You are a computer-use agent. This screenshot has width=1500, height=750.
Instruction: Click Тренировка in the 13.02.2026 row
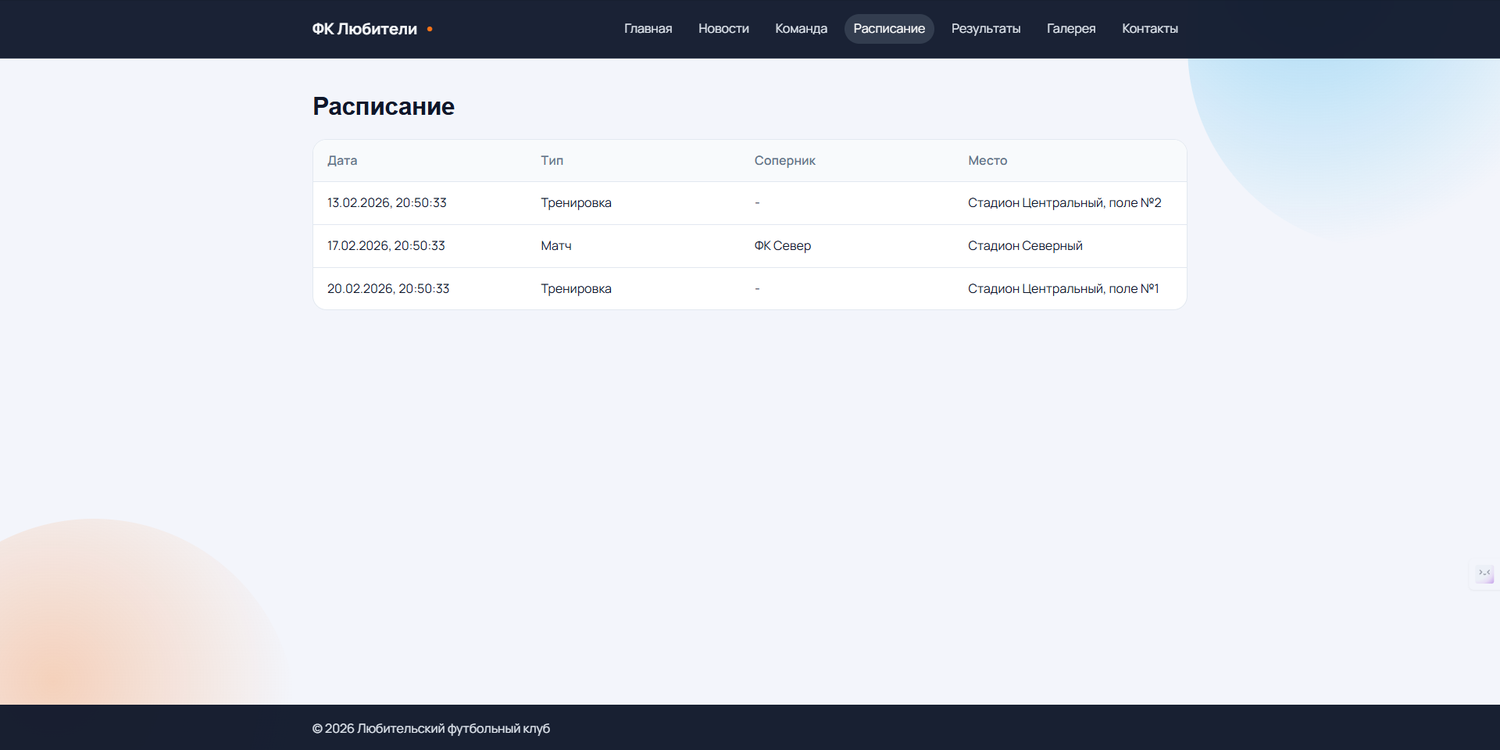tap(576, 203)
